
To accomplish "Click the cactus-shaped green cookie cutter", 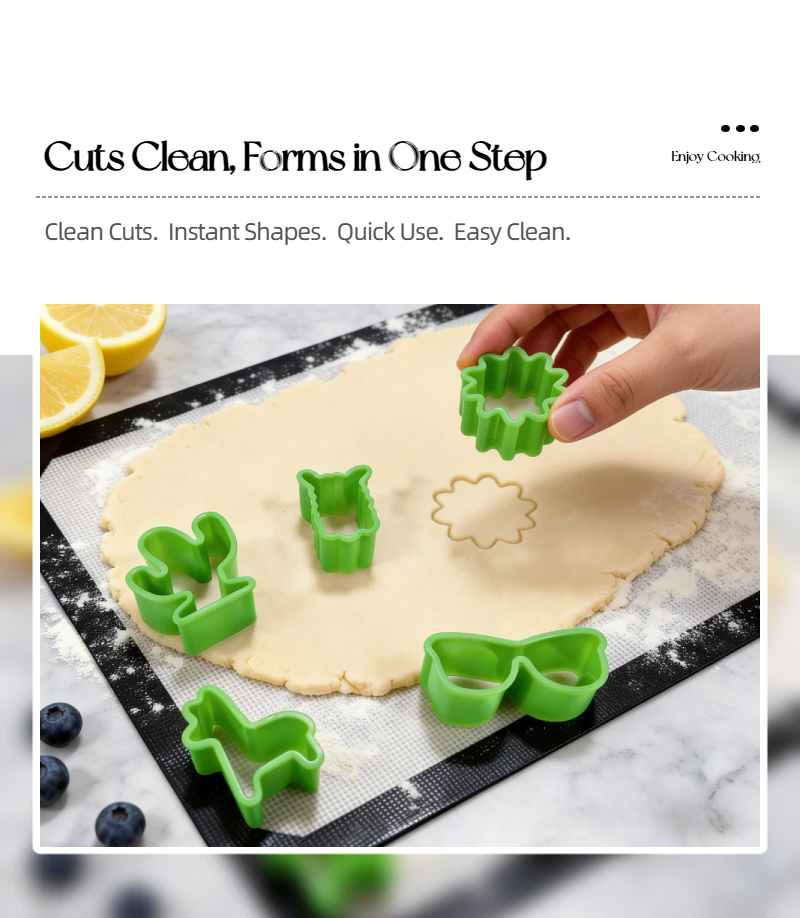I will 191,582.
